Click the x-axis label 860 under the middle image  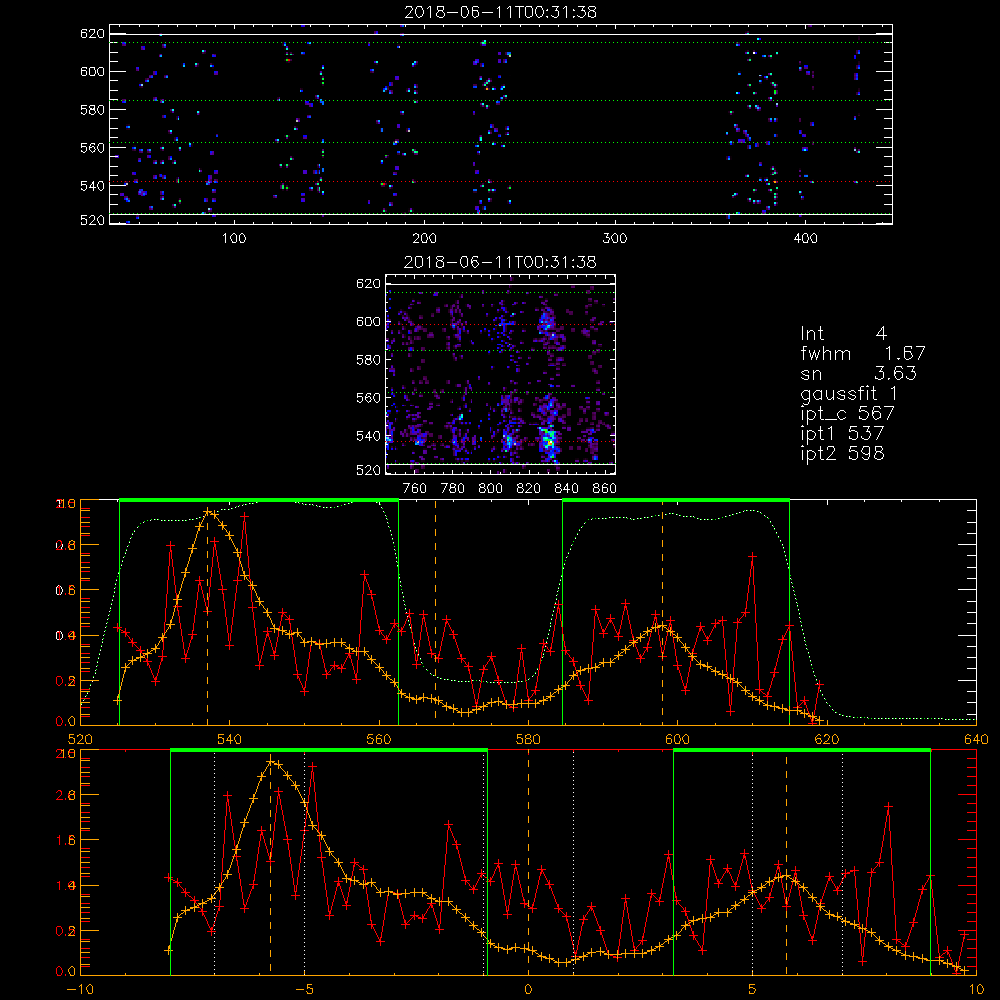[605, 489]
